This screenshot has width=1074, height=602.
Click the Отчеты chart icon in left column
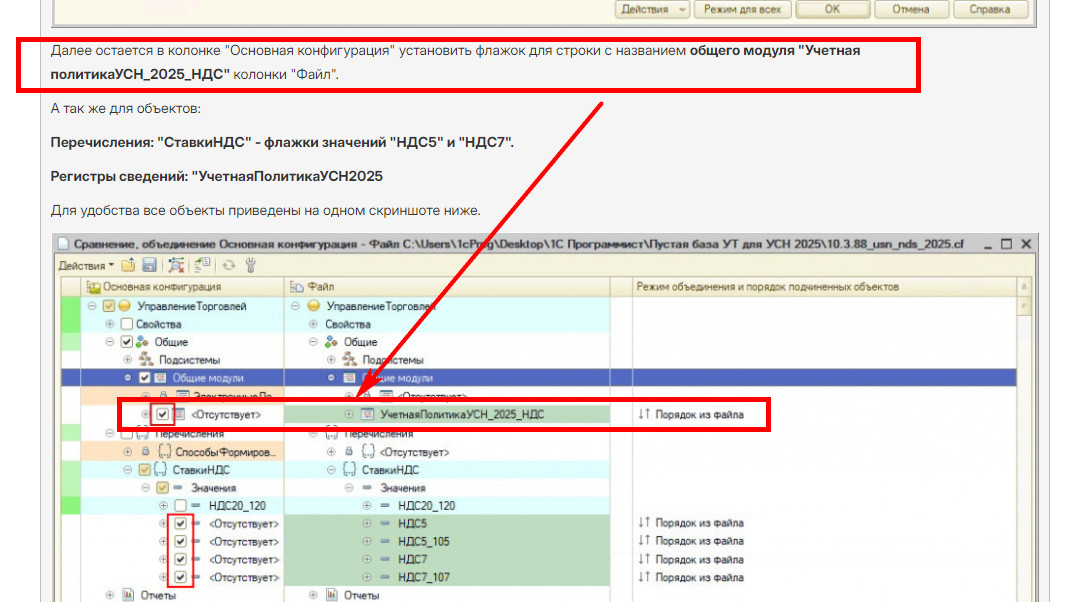(x=128, y=595)
